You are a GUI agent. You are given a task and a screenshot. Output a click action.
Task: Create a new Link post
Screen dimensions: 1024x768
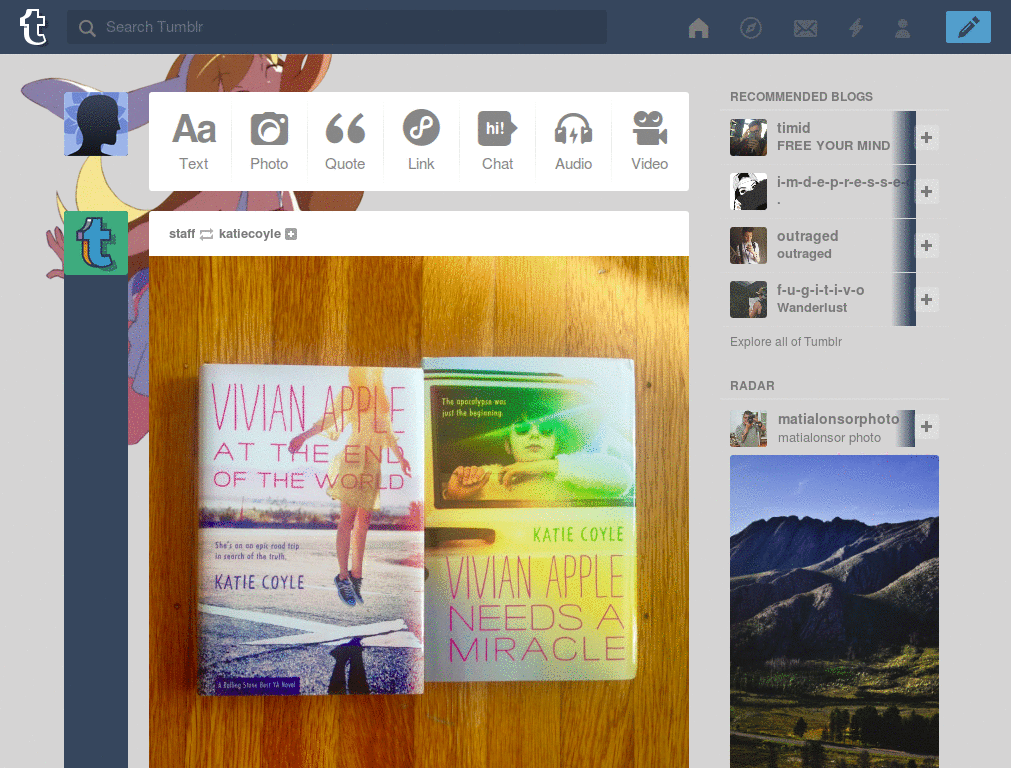421,141
